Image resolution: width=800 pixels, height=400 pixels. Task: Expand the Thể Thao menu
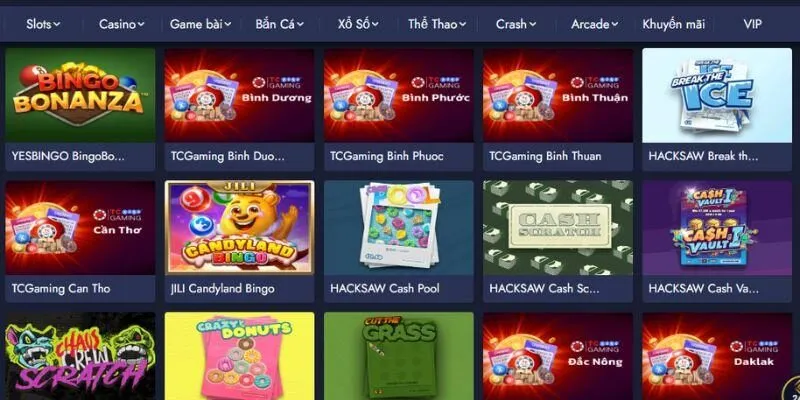[x=437, y=24]
